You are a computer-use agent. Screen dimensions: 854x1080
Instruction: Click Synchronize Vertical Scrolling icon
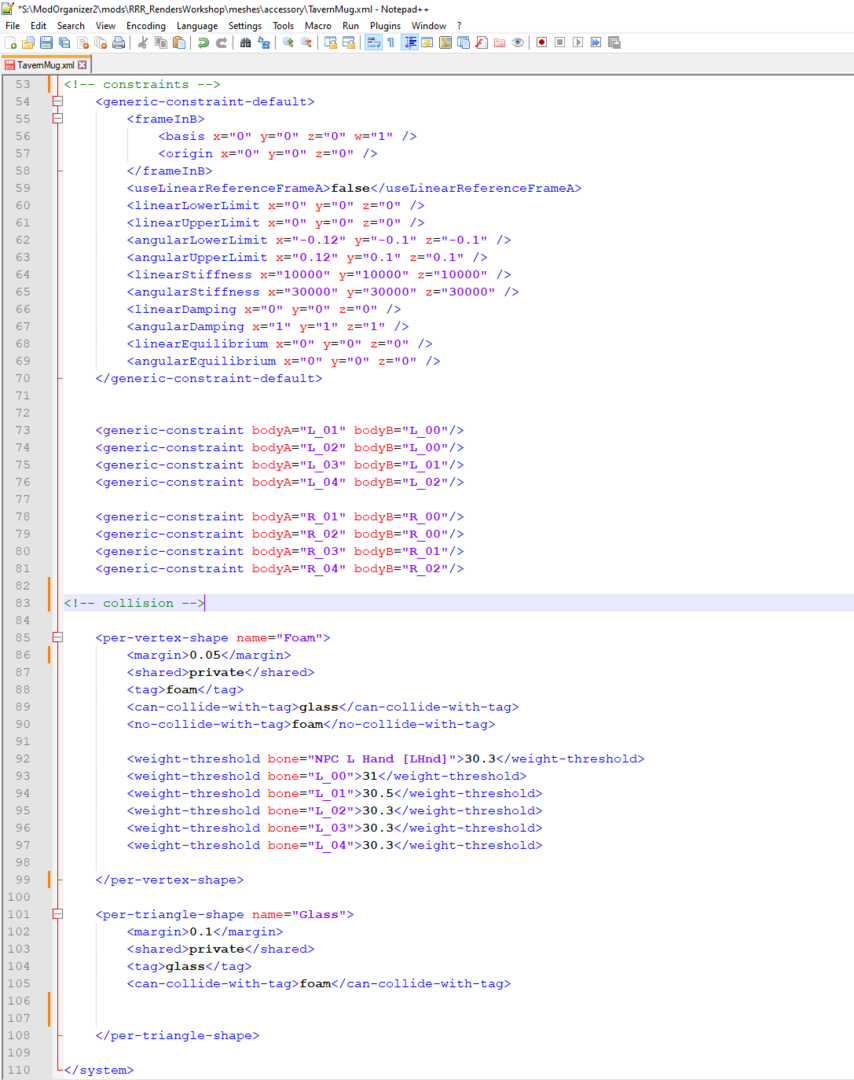(x=331, y=43)
